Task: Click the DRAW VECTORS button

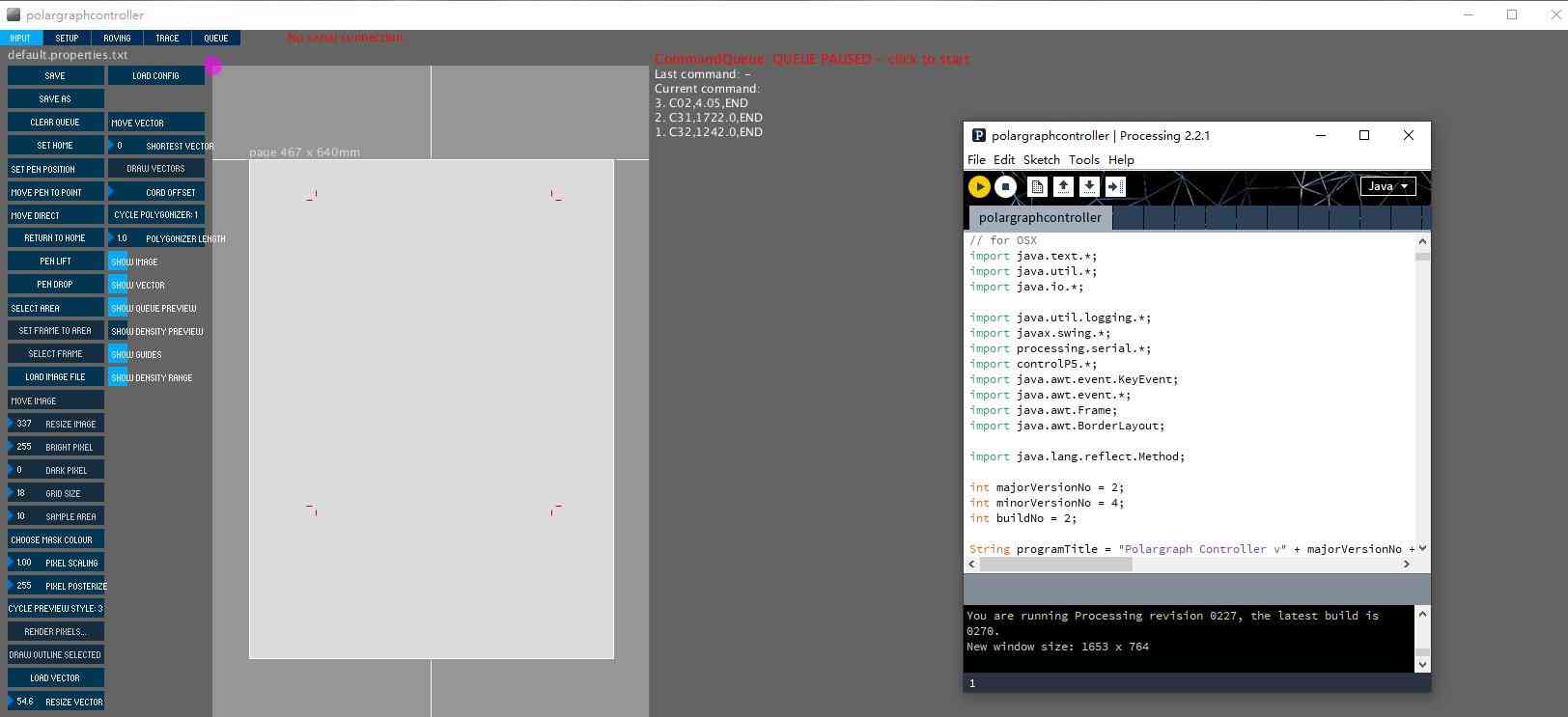Action: (155, 168)
